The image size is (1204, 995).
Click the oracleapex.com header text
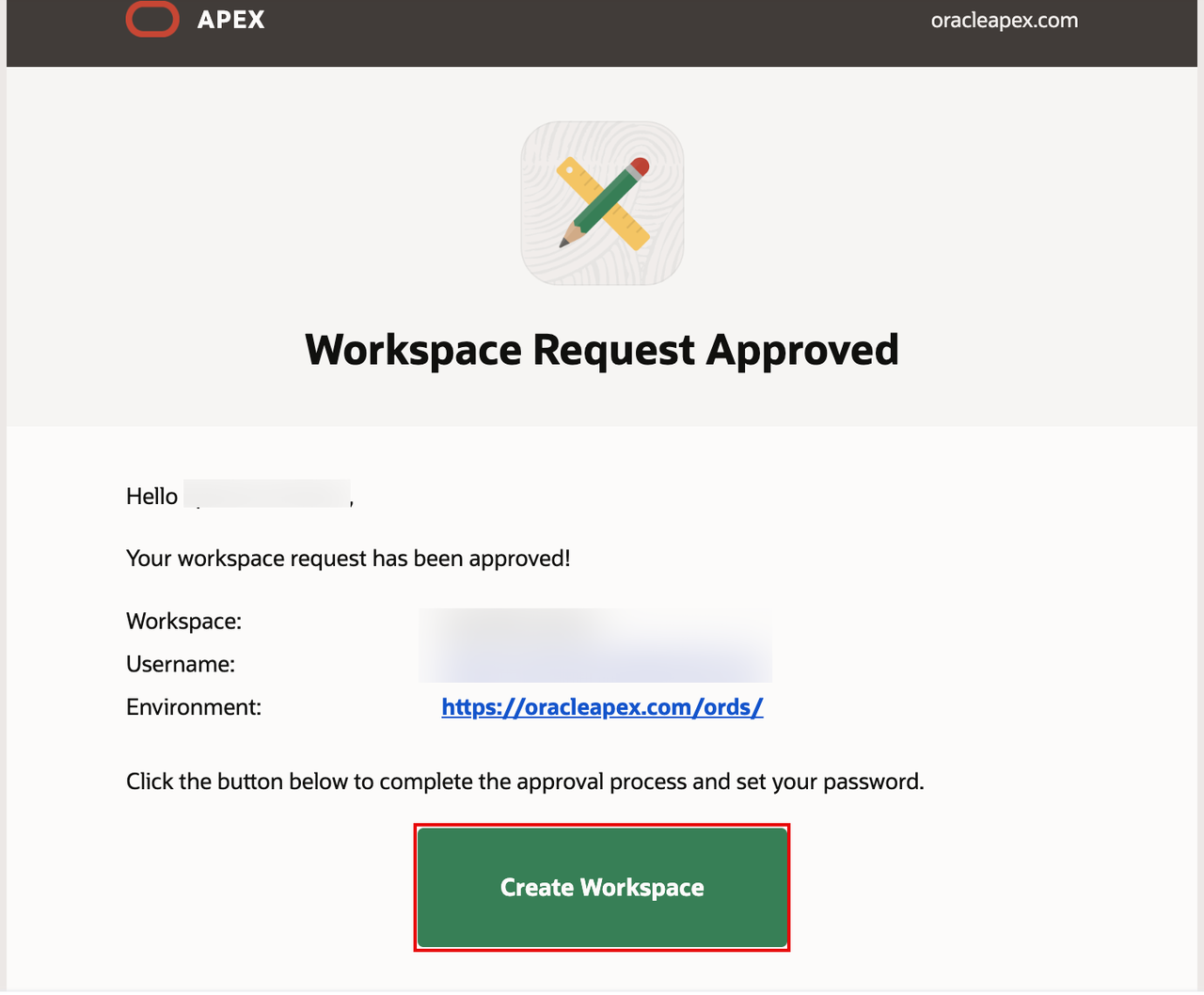(x=1005, y=21)
